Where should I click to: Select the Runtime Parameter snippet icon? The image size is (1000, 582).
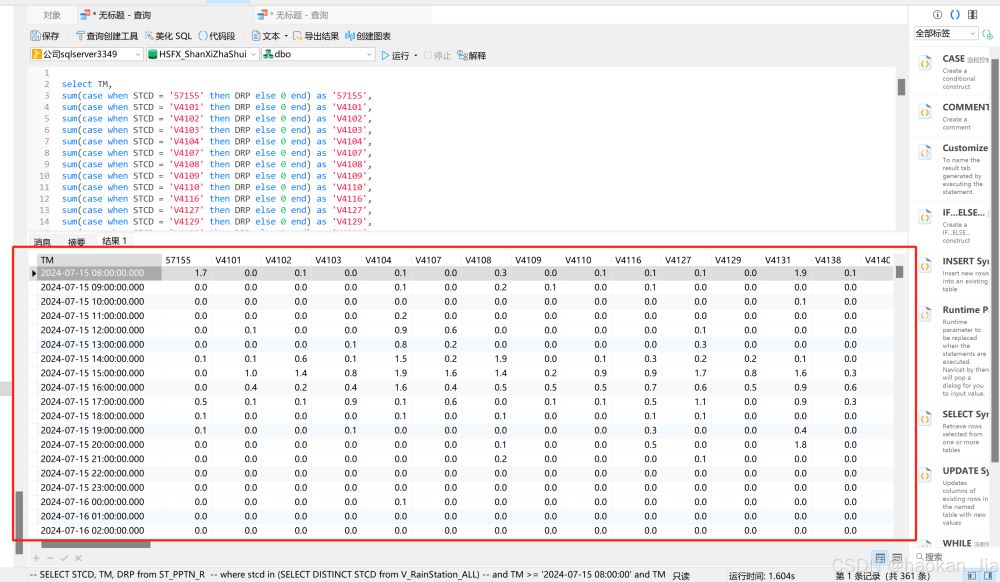tap(925, 314)
